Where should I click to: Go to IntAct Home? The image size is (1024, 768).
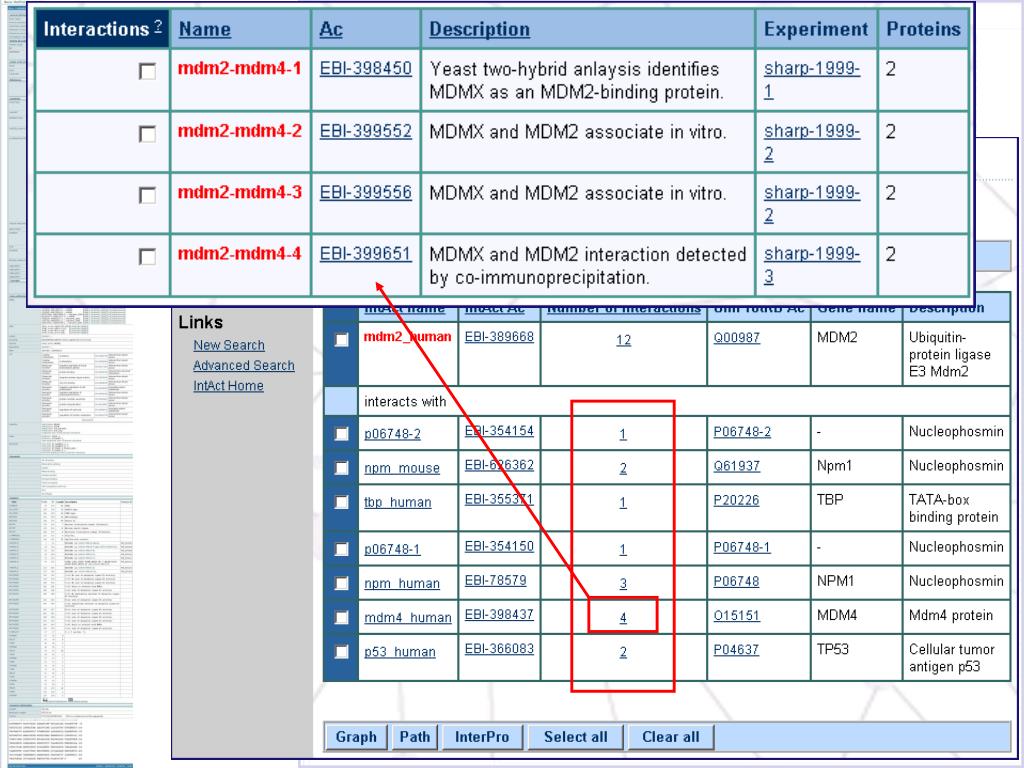228,385
